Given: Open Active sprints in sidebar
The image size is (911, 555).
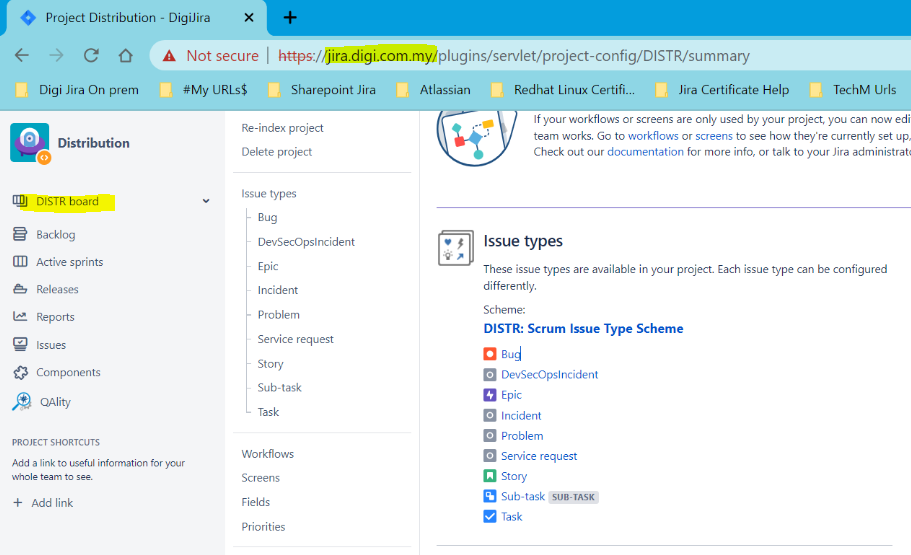Looking at the screenshot, I should [x=70, y=262].
